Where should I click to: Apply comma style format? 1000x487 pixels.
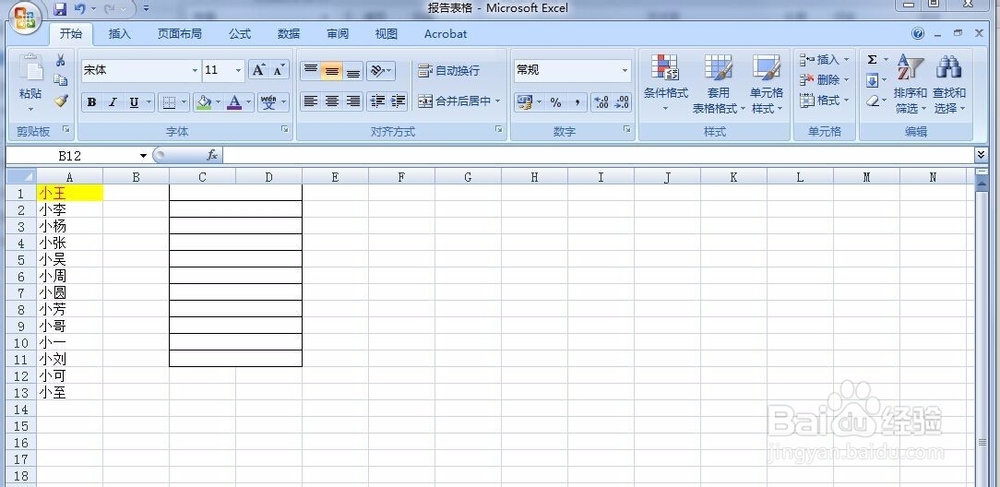577,102
